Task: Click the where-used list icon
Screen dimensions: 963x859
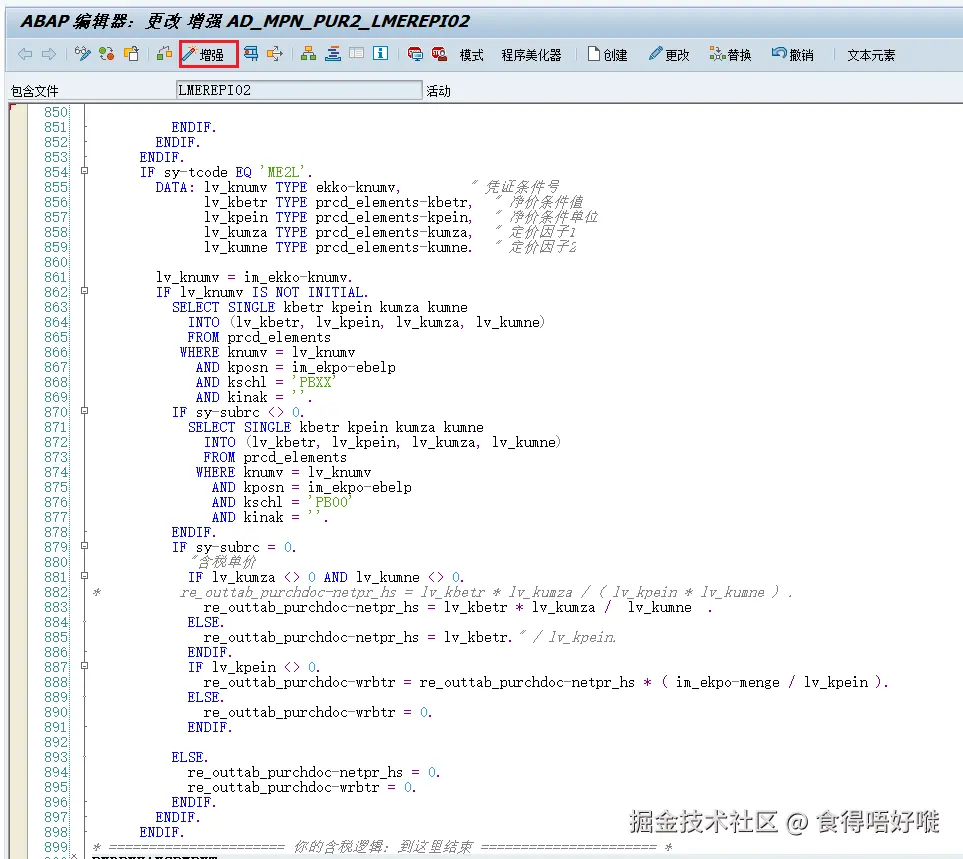Action: coord(164,54)
